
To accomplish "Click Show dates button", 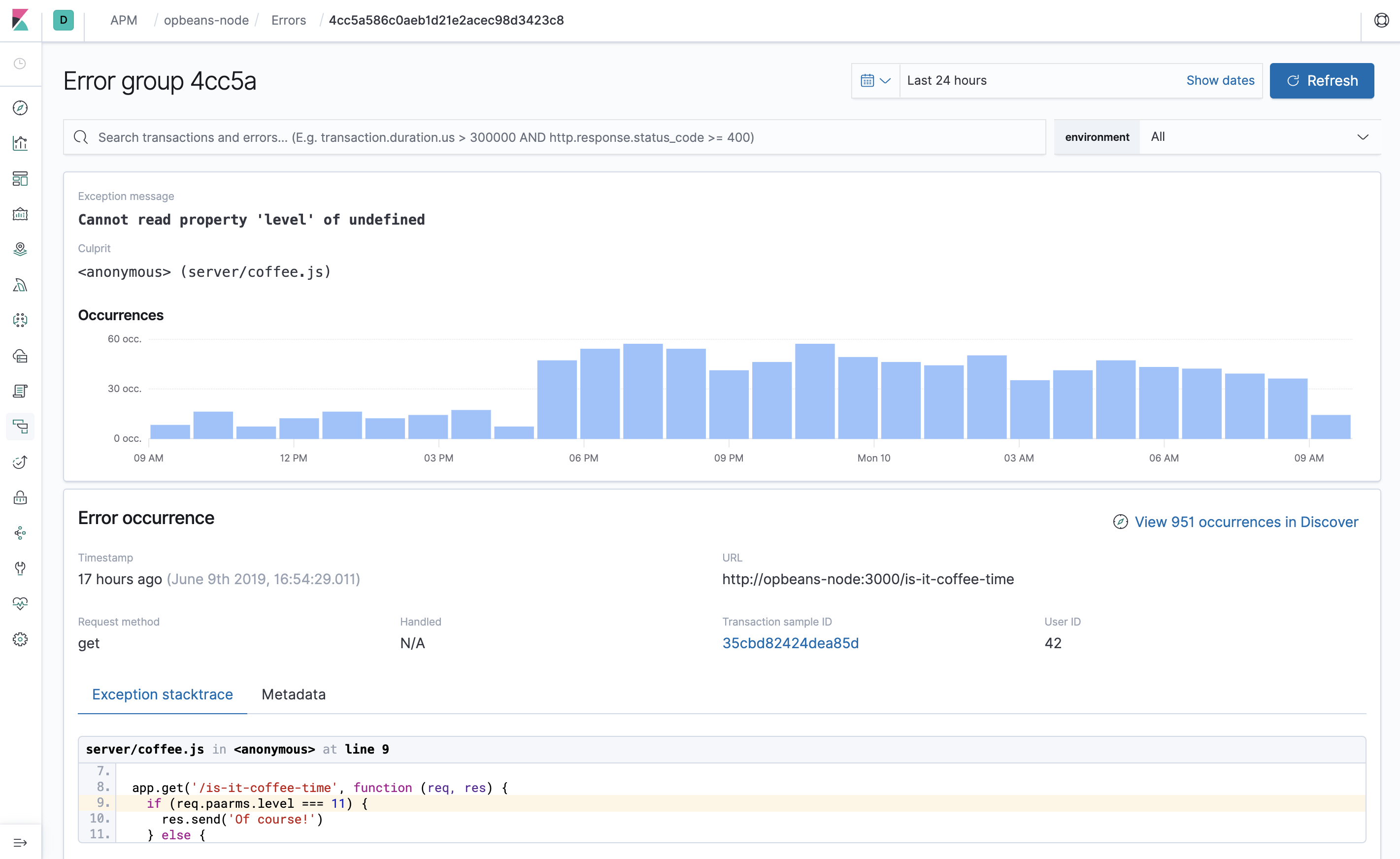I will click(x=1220, y=79).
